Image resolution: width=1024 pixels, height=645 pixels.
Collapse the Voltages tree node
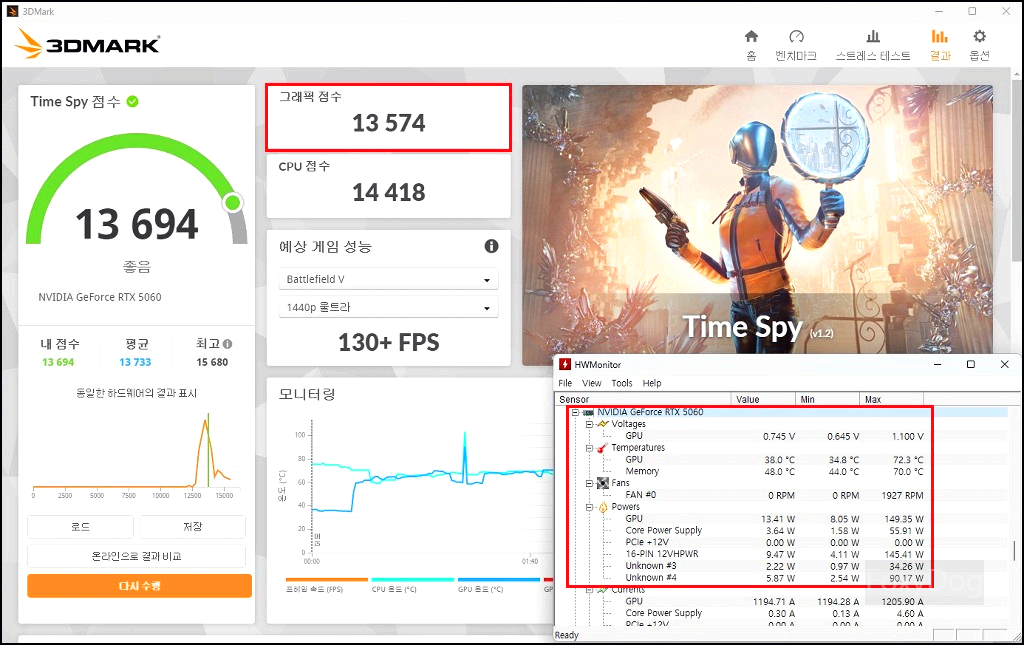pos(589,424)
